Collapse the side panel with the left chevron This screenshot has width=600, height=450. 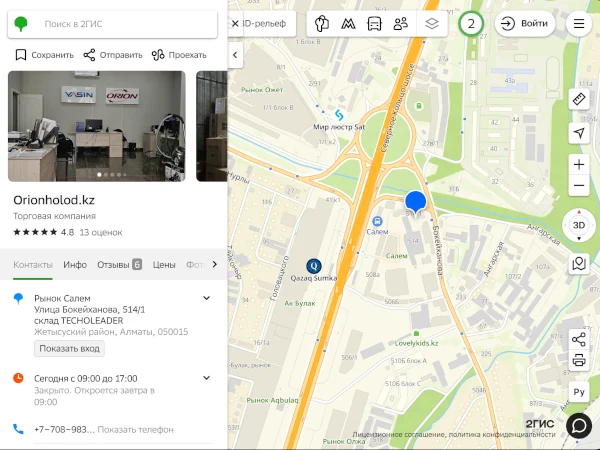point(235,55)
